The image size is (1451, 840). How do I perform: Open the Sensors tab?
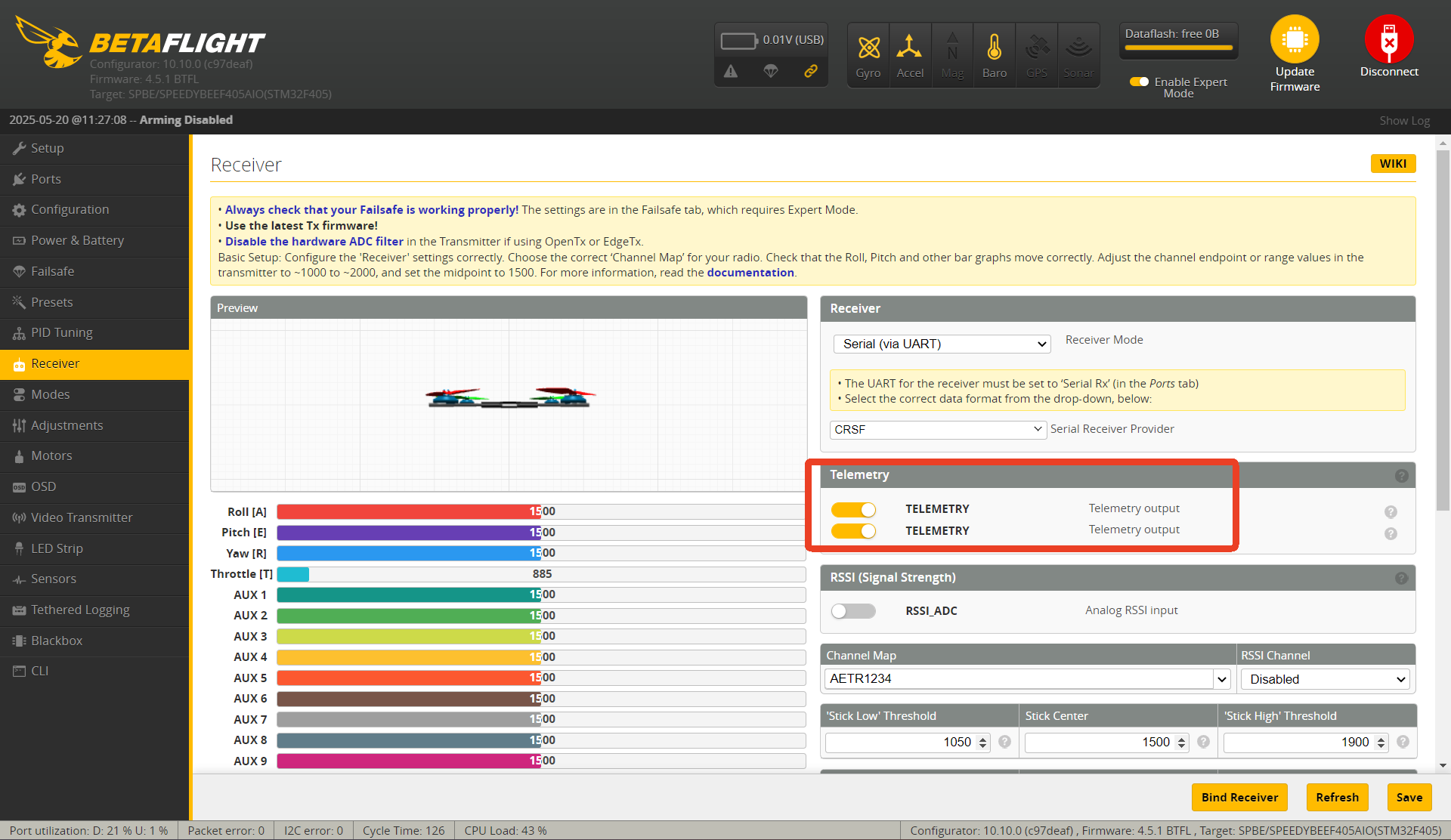pyautogui.click(x=94, y=579)
